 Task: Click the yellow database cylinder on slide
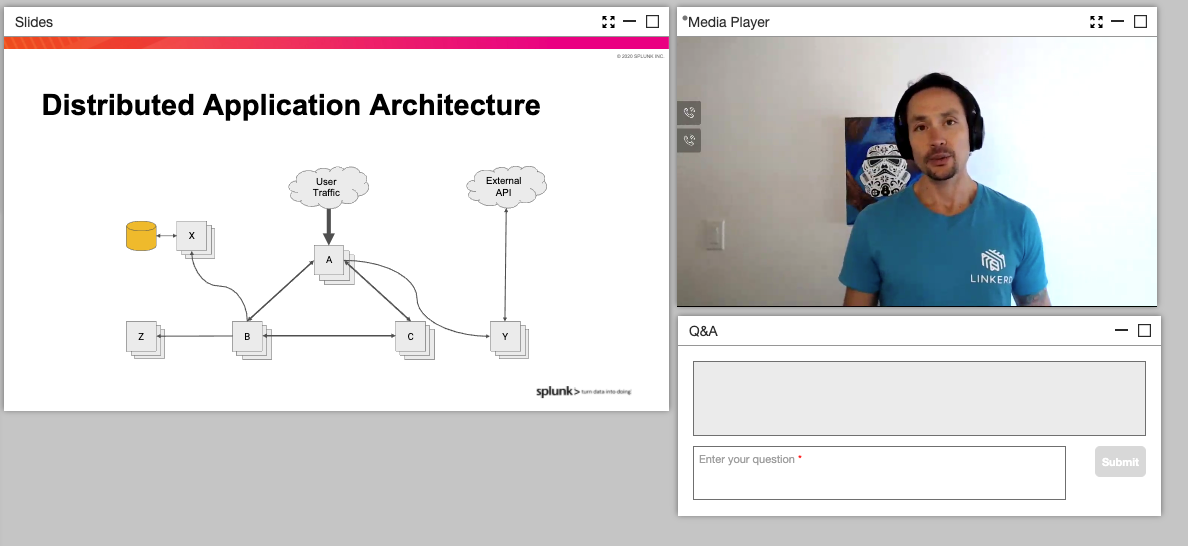(141, 236)
